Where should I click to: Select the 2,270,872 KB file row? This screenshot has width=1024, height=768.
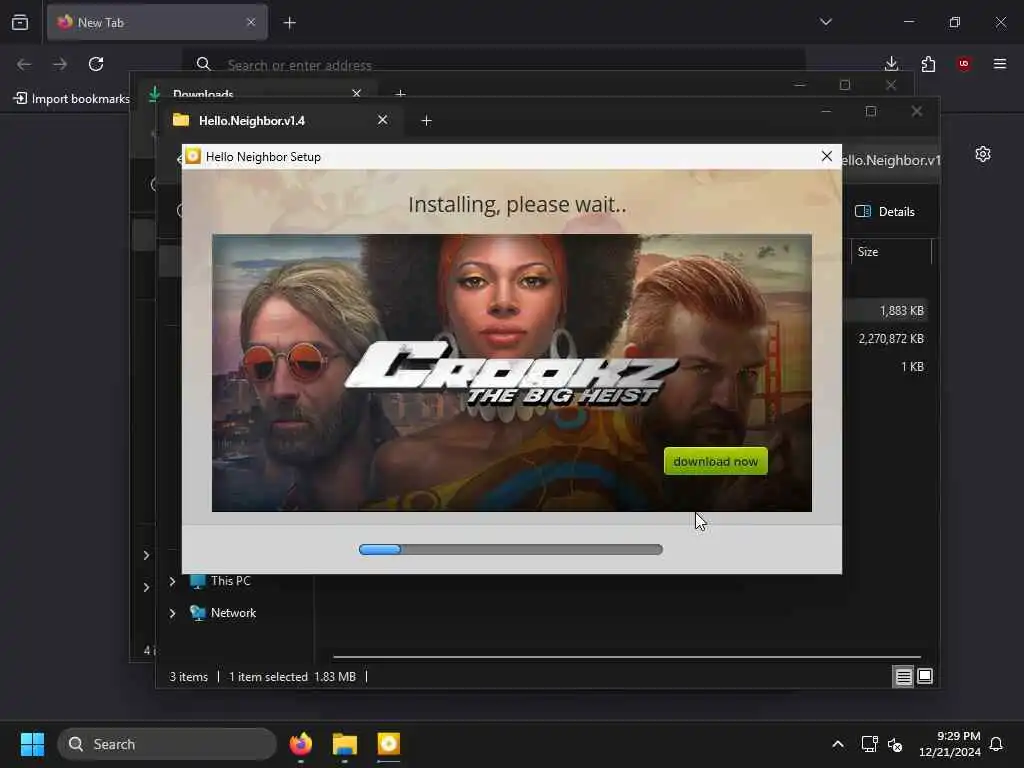point(885,338)
